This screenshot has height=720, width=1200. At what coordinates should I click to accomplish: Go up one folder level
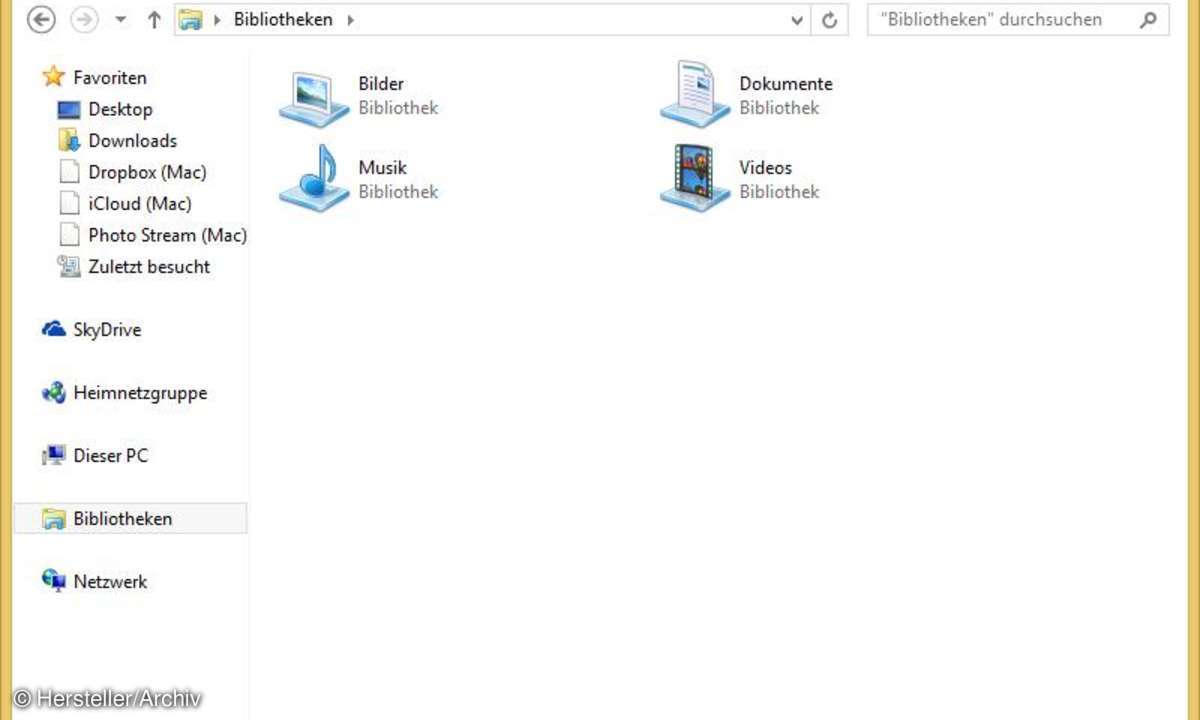(153, 20)
